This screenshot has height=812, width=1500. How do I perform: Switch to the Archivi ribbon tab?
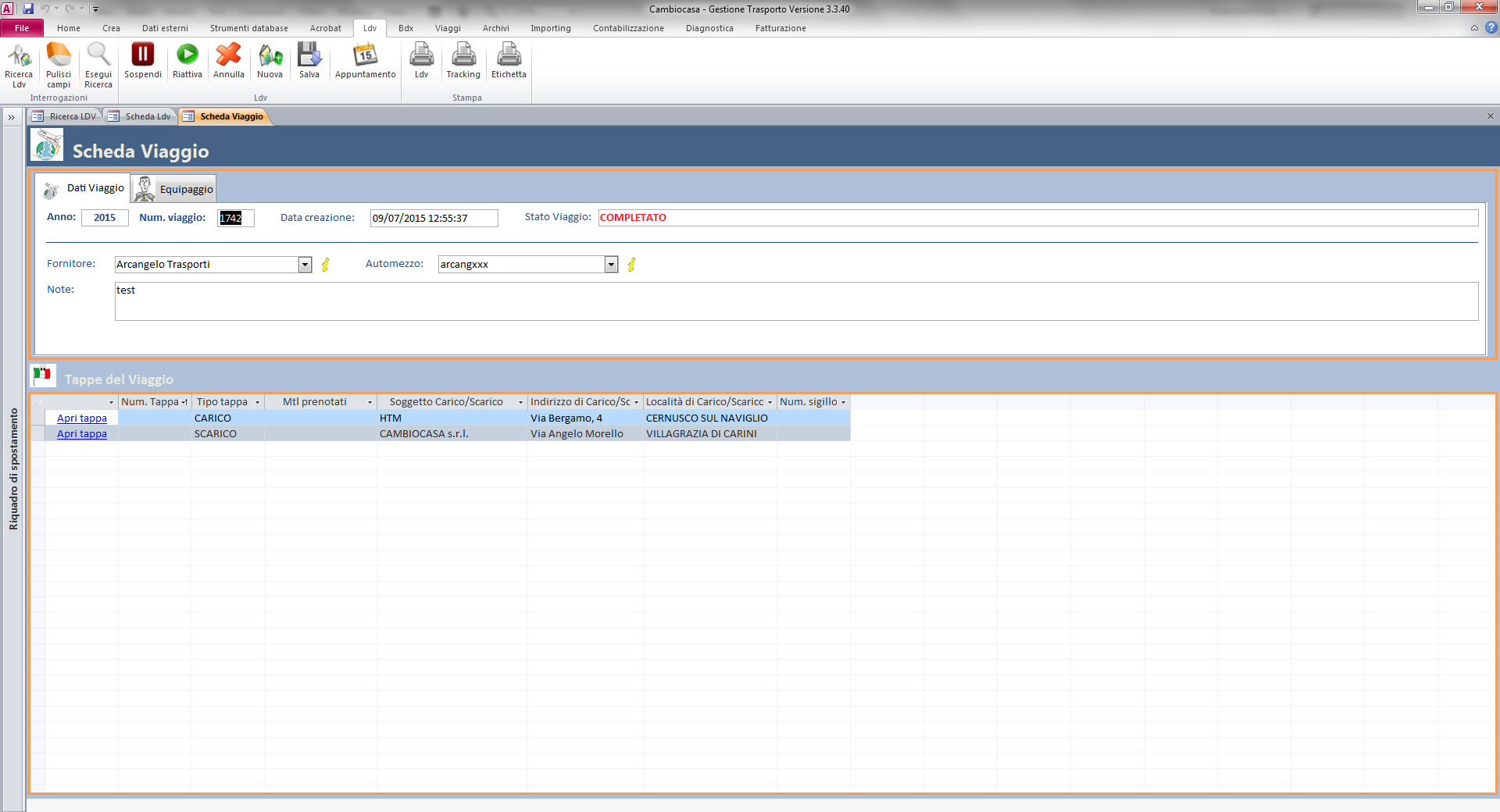[495, 28]
